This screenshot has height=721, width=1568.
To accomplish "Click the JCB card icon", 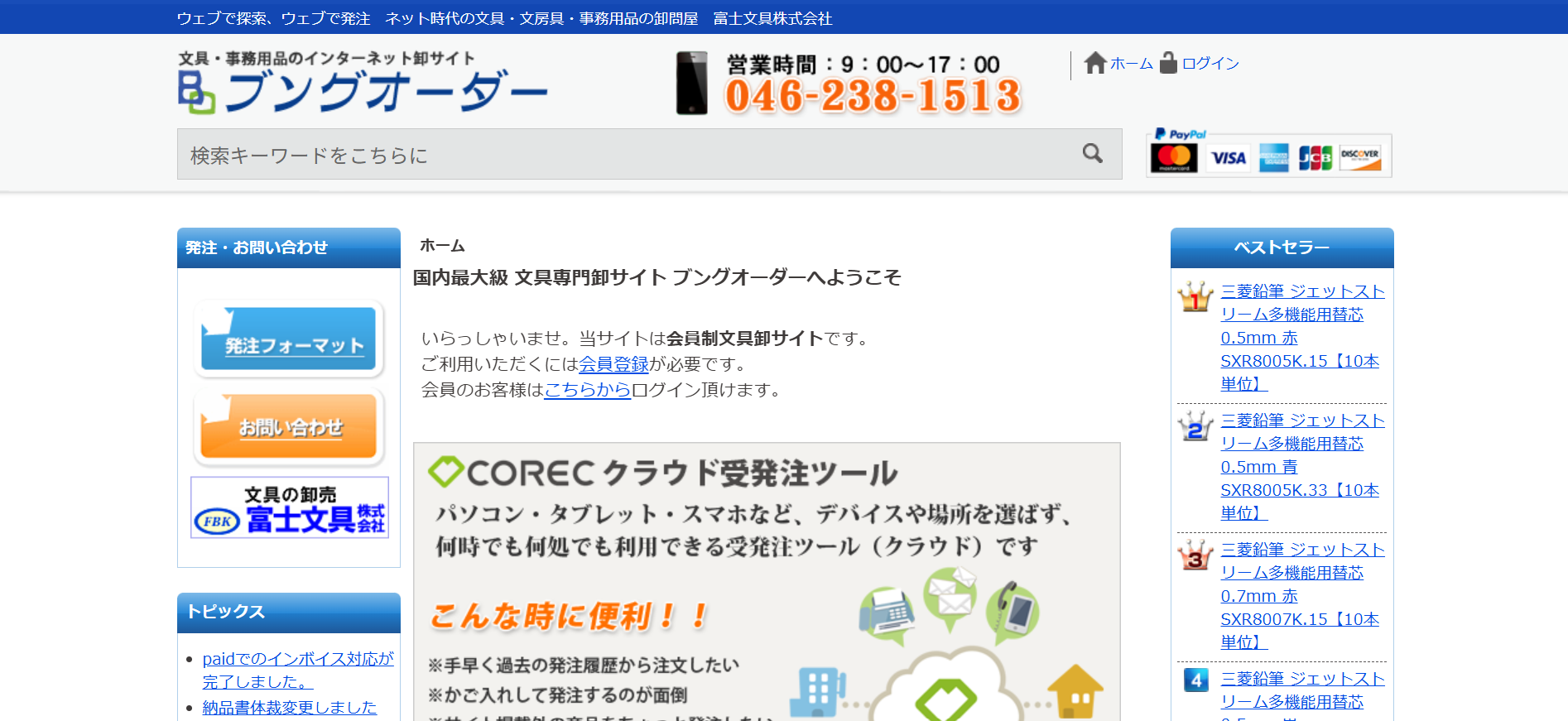I will [1315, 157].
